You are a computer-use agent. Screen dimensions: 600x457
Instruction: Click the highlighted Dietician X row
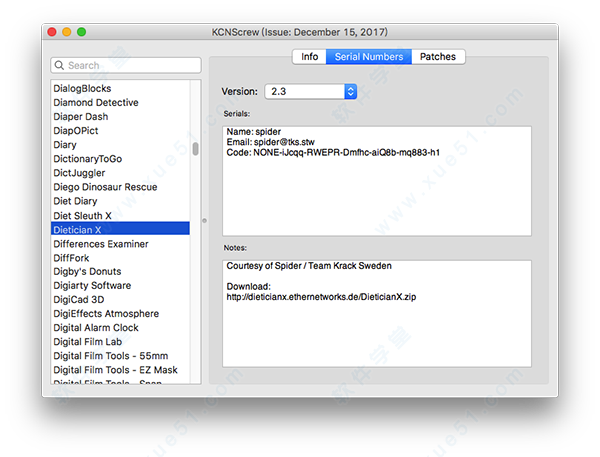pos(120,230)
